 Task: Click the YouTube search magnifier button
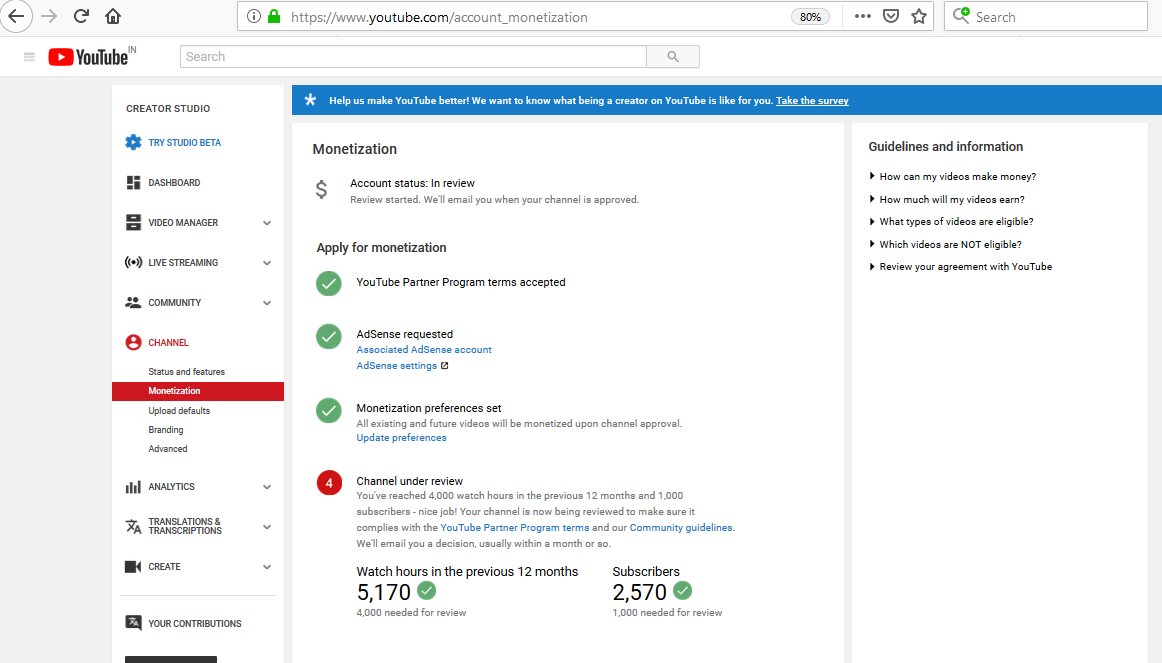coord(673,56)
